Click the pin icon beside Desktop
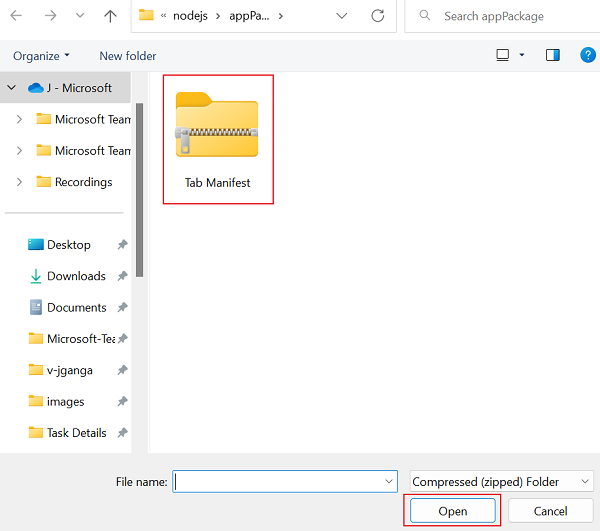This screenshot has width=600, height=531. coord(122,244)
